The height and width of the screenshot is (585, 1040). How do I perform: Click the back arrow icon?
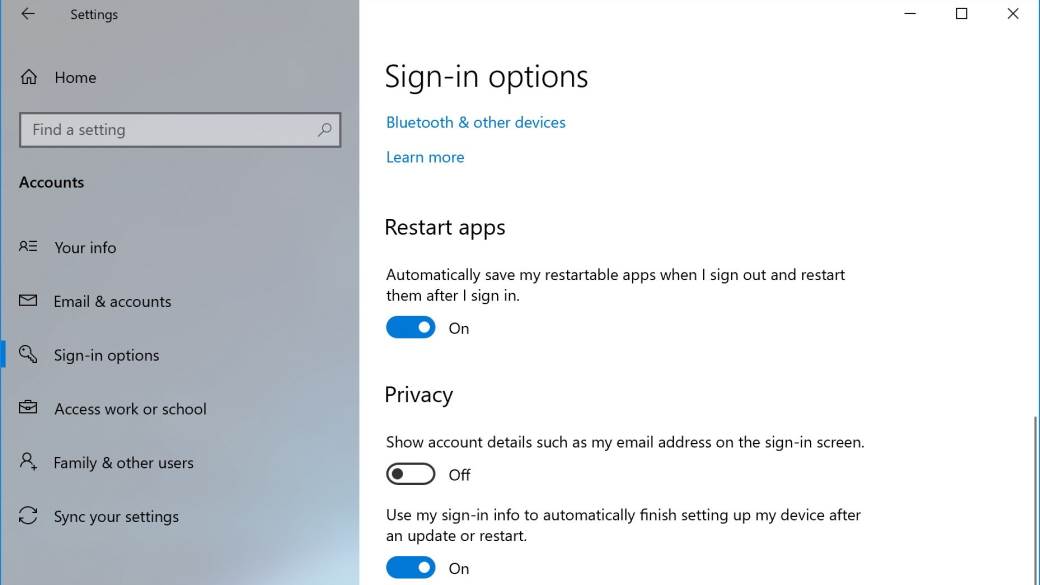point(28,14)
